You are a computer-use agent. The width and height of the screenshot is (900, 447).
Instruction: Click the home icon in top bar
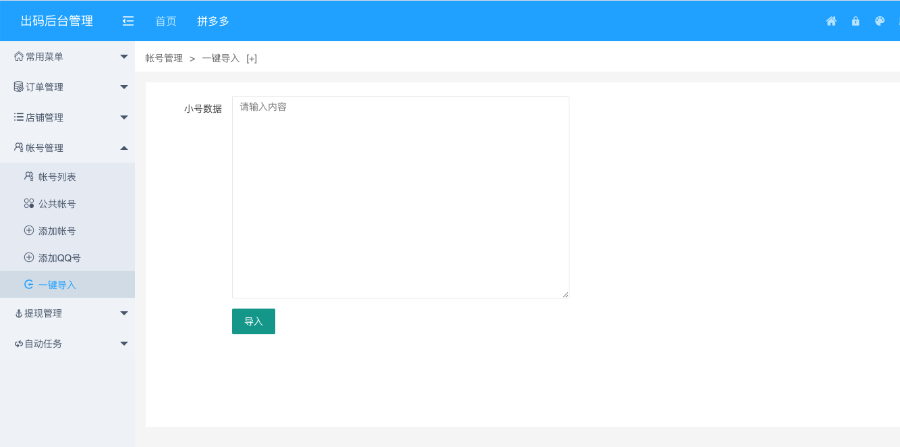(x=831, y=21)
